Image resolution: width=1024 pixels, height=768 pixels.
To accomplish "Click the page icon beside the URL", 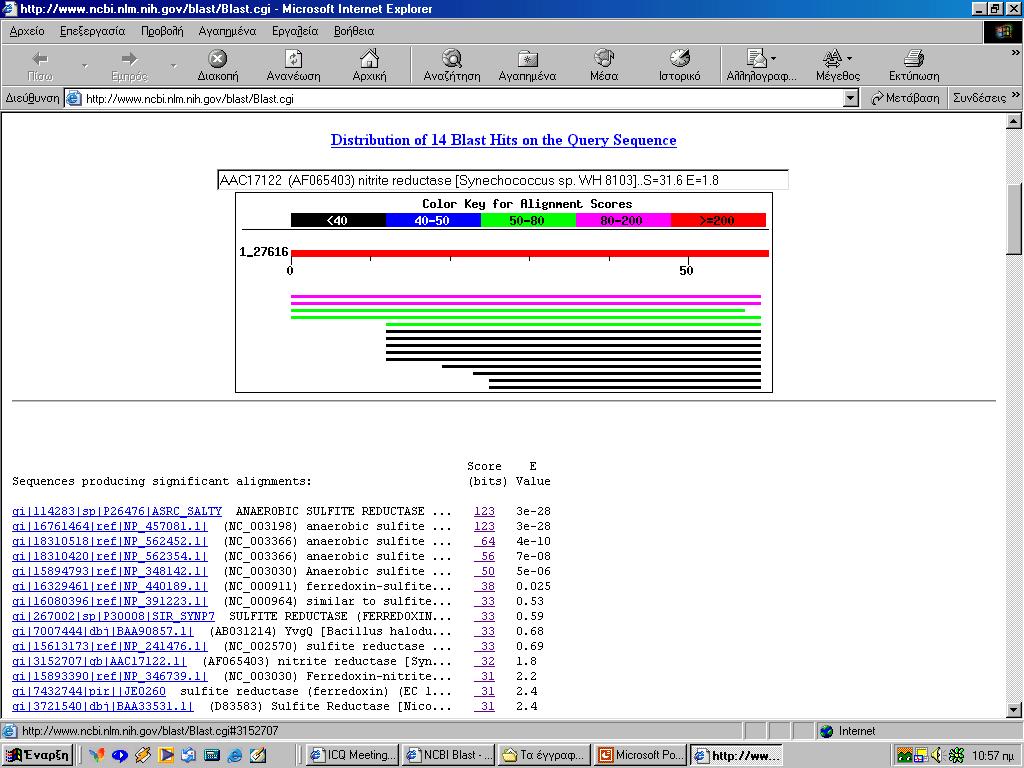I will (x=74, y=99).
